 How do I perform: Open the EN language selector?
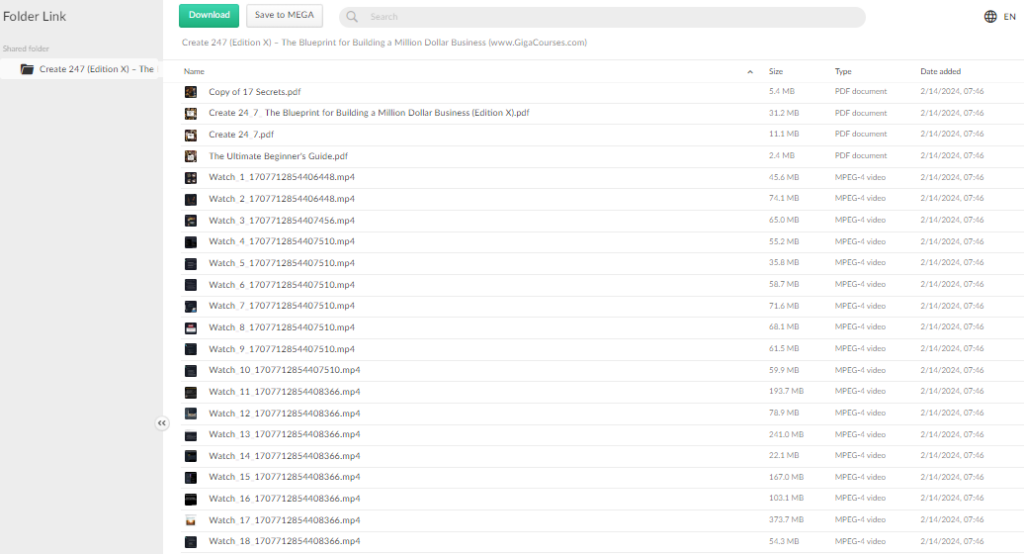click(x=1009, y=17)
